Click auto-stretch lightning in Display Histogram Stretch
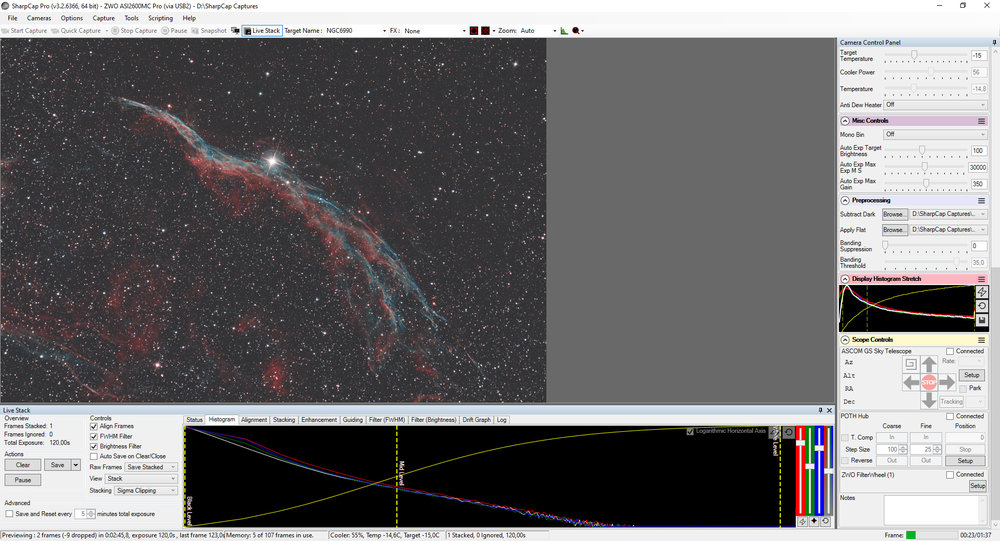The image size is (1000, 541). tap(982, 292)
